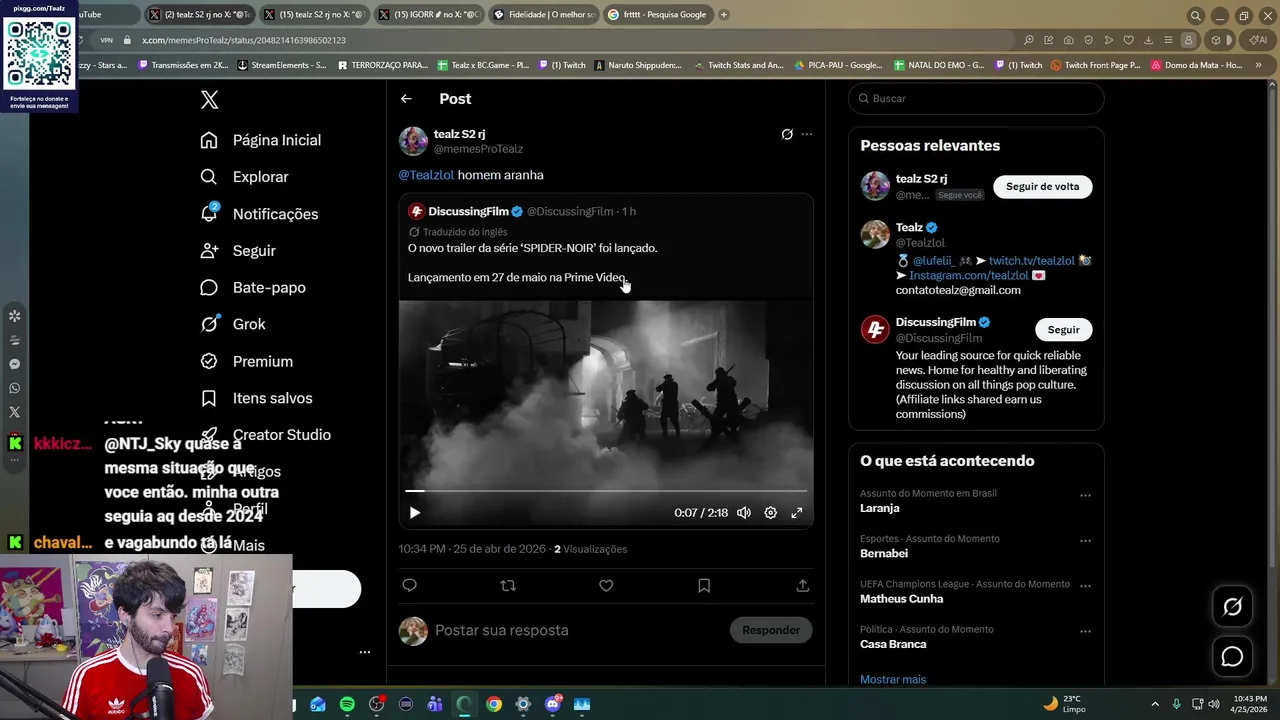Open the DiscussingFilm quoted post author name

pyautogui.click(x=468, y=211)
